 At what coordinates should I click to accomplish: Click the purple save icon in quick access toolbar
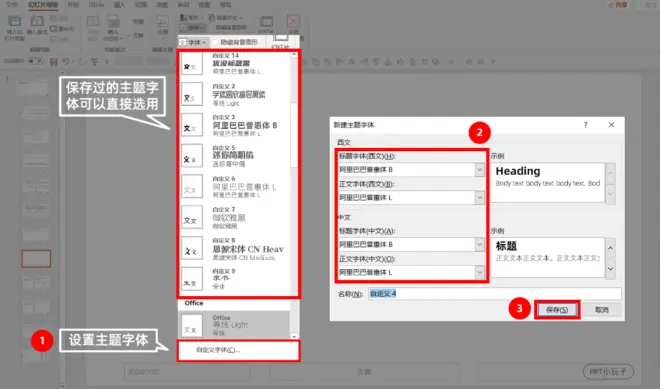point(53,62)
